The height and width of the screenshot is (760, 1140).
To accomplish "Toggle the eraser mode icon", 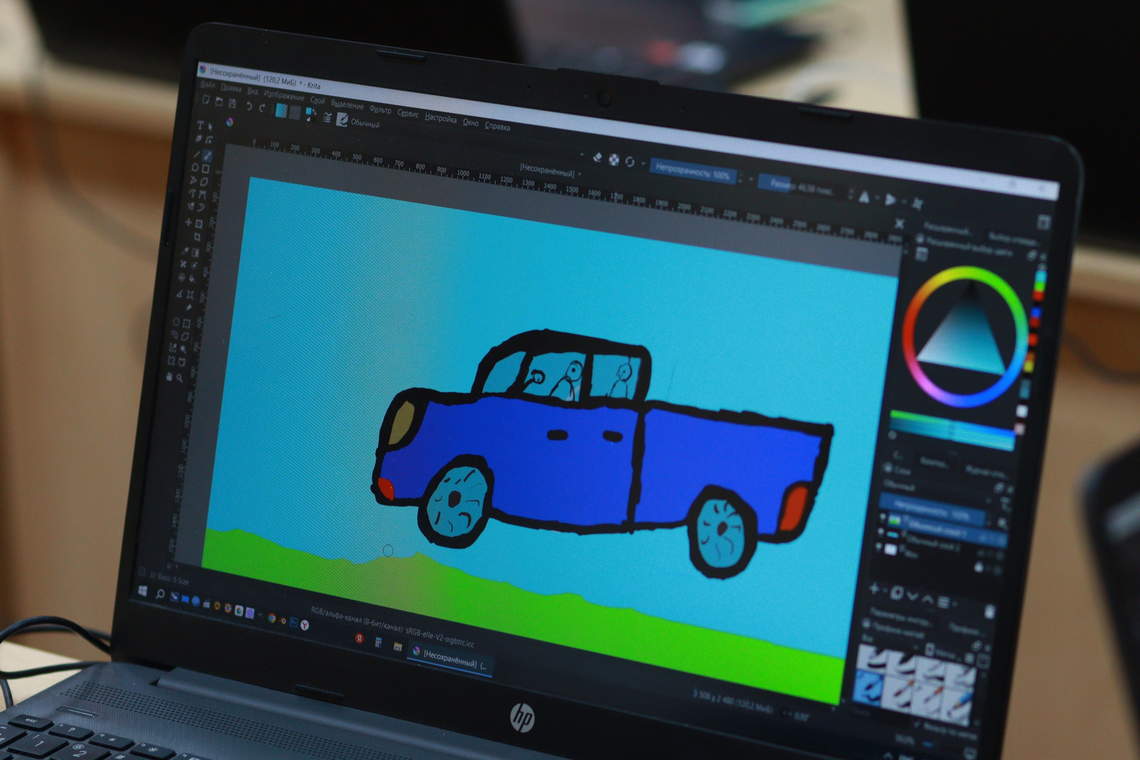I will tap(598, 157).
